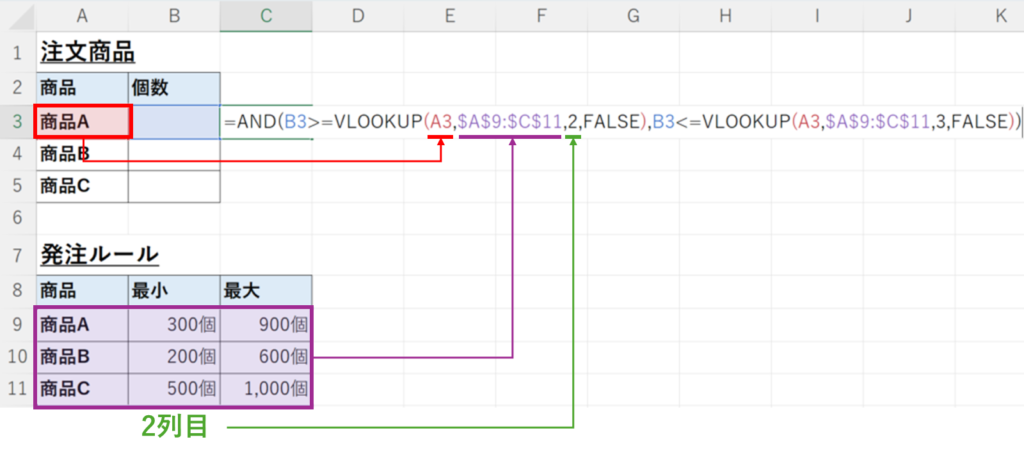Select cell A10 containing 商品B
This screenshot has height=460, width=1024.
(82, 357)
